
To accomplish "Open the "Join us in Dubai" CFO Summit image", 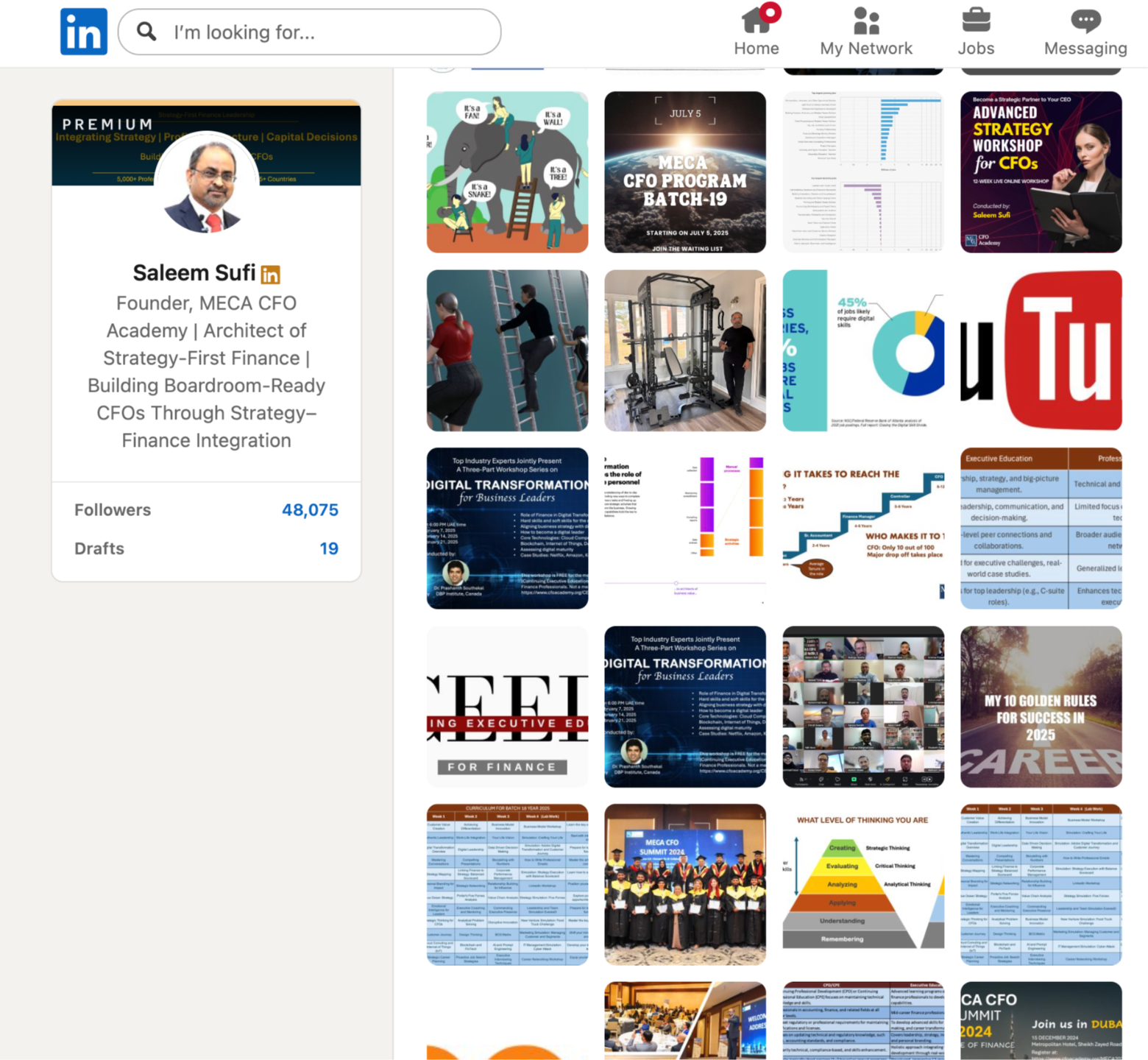I will tap(1041, 1021).
